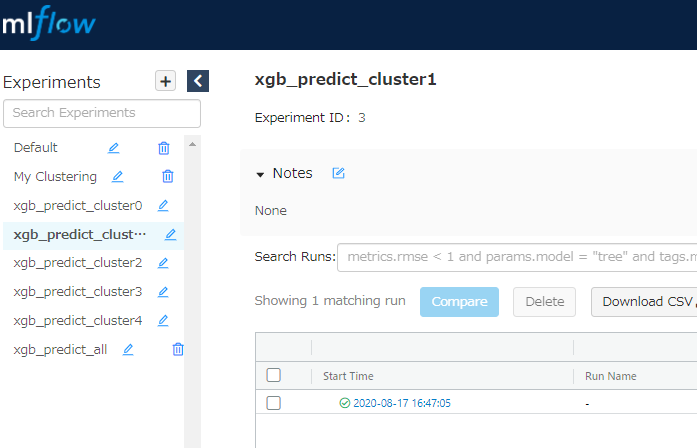Screen dimensions: 697x448
Task: Click the None notes text
Action: coord(271,211)
